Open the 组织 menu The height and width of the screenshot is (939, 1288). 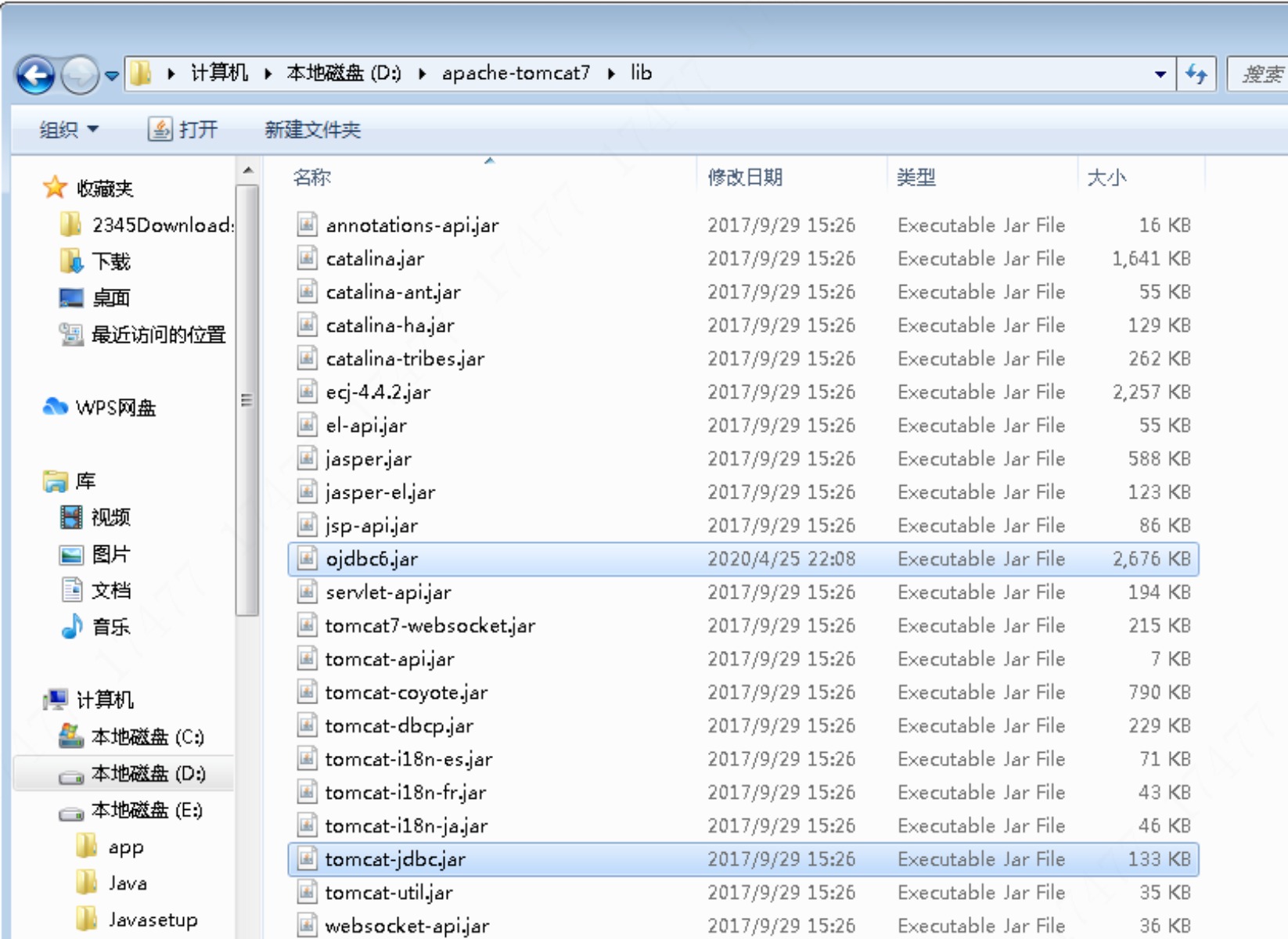[x=69, y=129]
